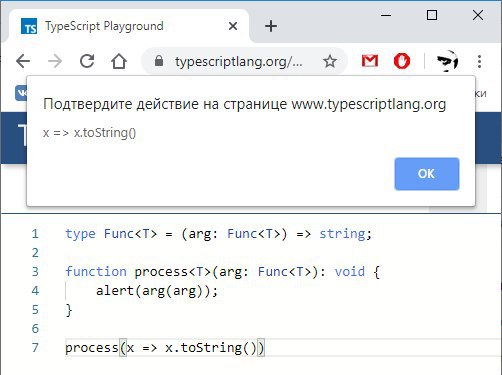Confirm the alert with OK
Image resolution: width=502 pixels, height=375 pixels.
coord(427,174)
